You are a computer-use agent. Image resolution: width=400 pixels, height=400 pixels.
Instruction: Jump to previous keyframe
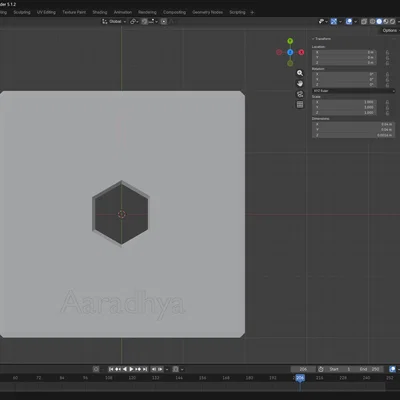[118, 369]
